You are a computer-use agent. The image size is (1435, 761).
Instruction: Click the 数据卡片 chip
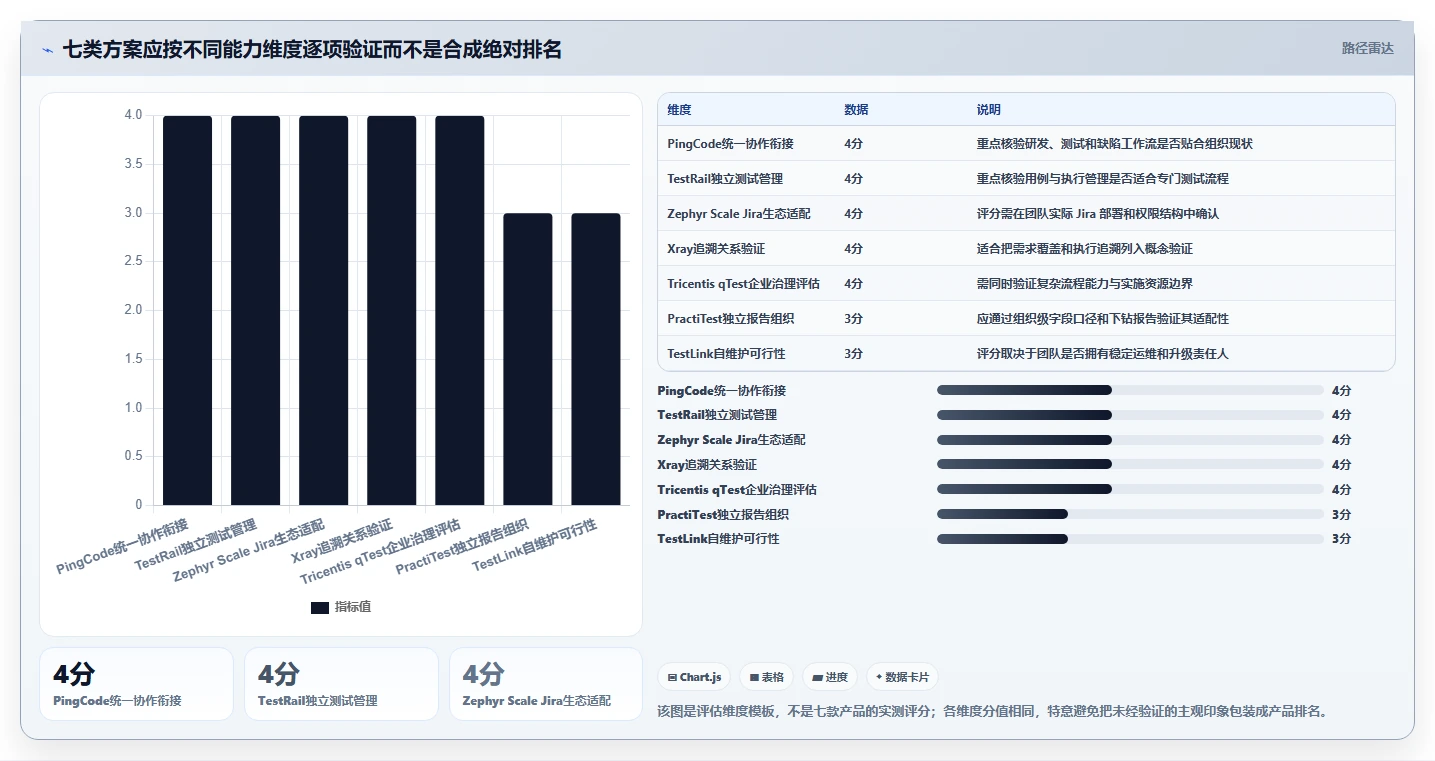(x=902, y=677)
